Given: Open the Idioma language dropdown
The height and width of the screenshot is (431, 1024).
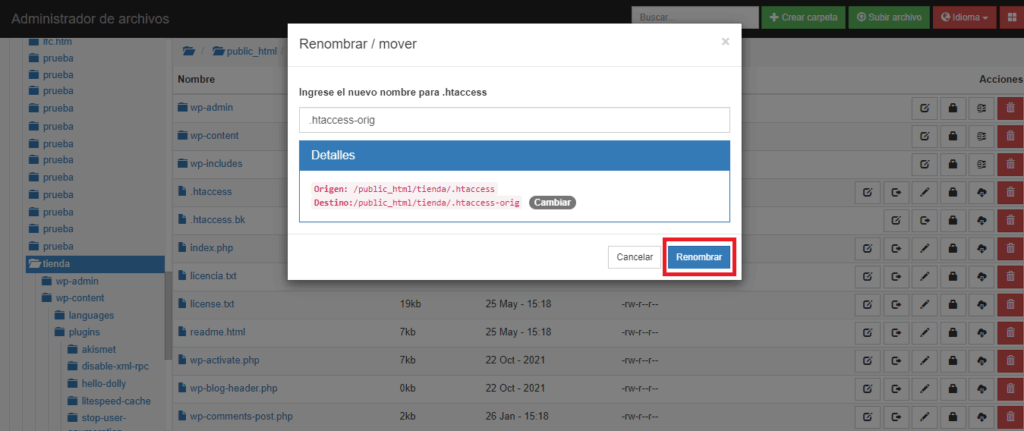Looking at the screenshot, I should [965, 18].
